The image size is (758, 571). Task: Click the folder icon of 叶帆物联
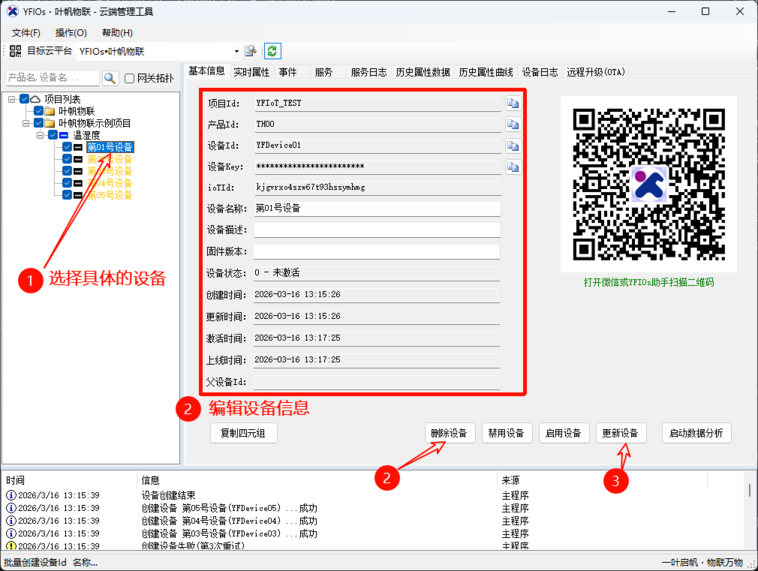click(x=49, y=111)
